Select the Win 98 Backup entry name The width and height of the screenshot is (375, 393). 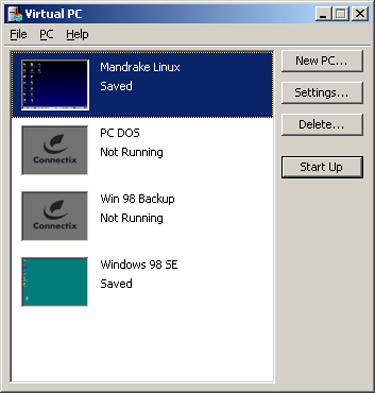(x=137, y=199)
